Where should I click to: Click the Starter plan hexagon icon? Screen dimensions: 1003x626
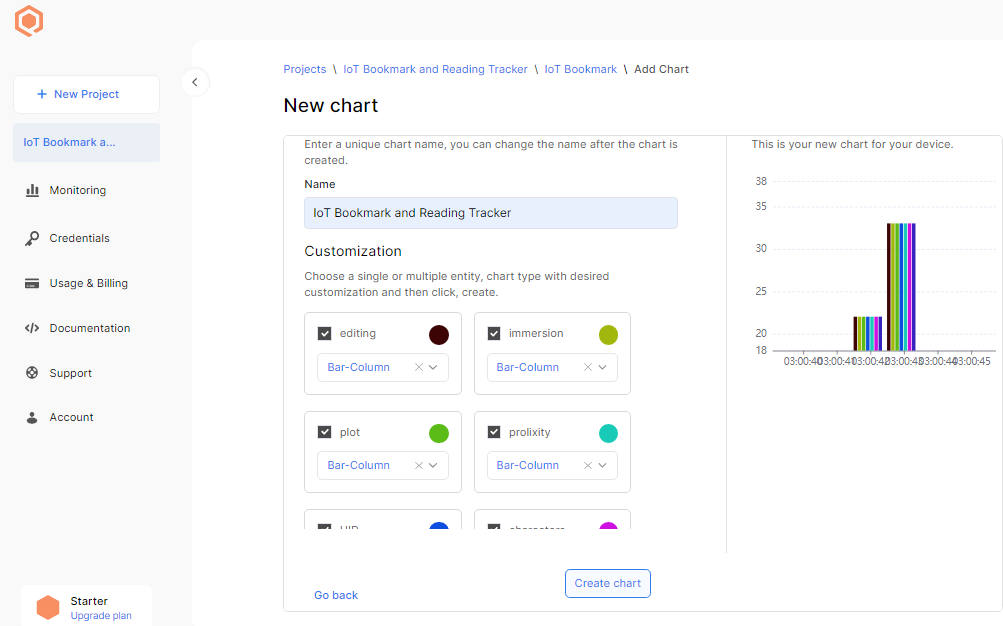(x=48, y=607)
